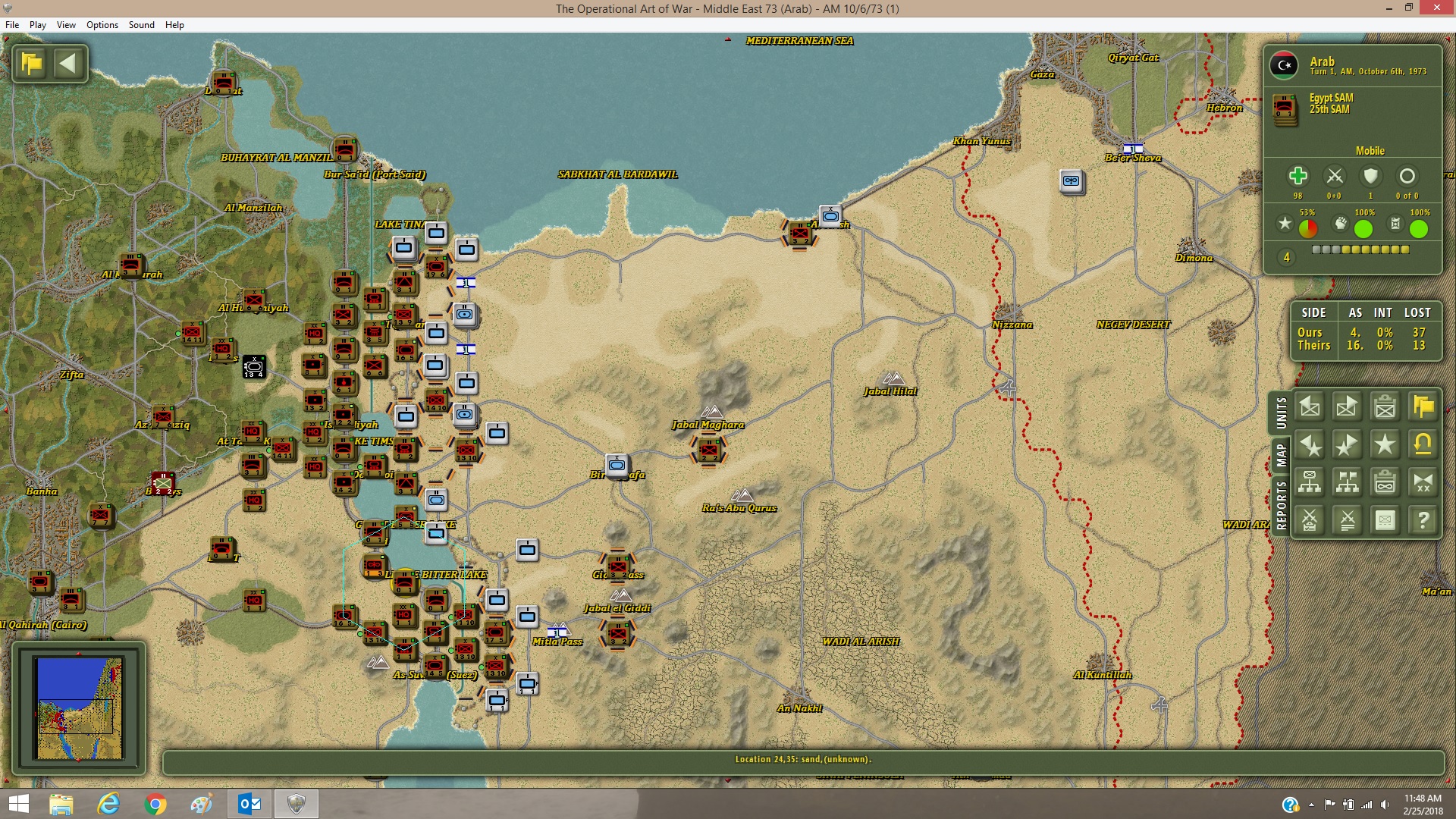
Task: Click the minimap overview thumbnail
Action: coord(79,708)
